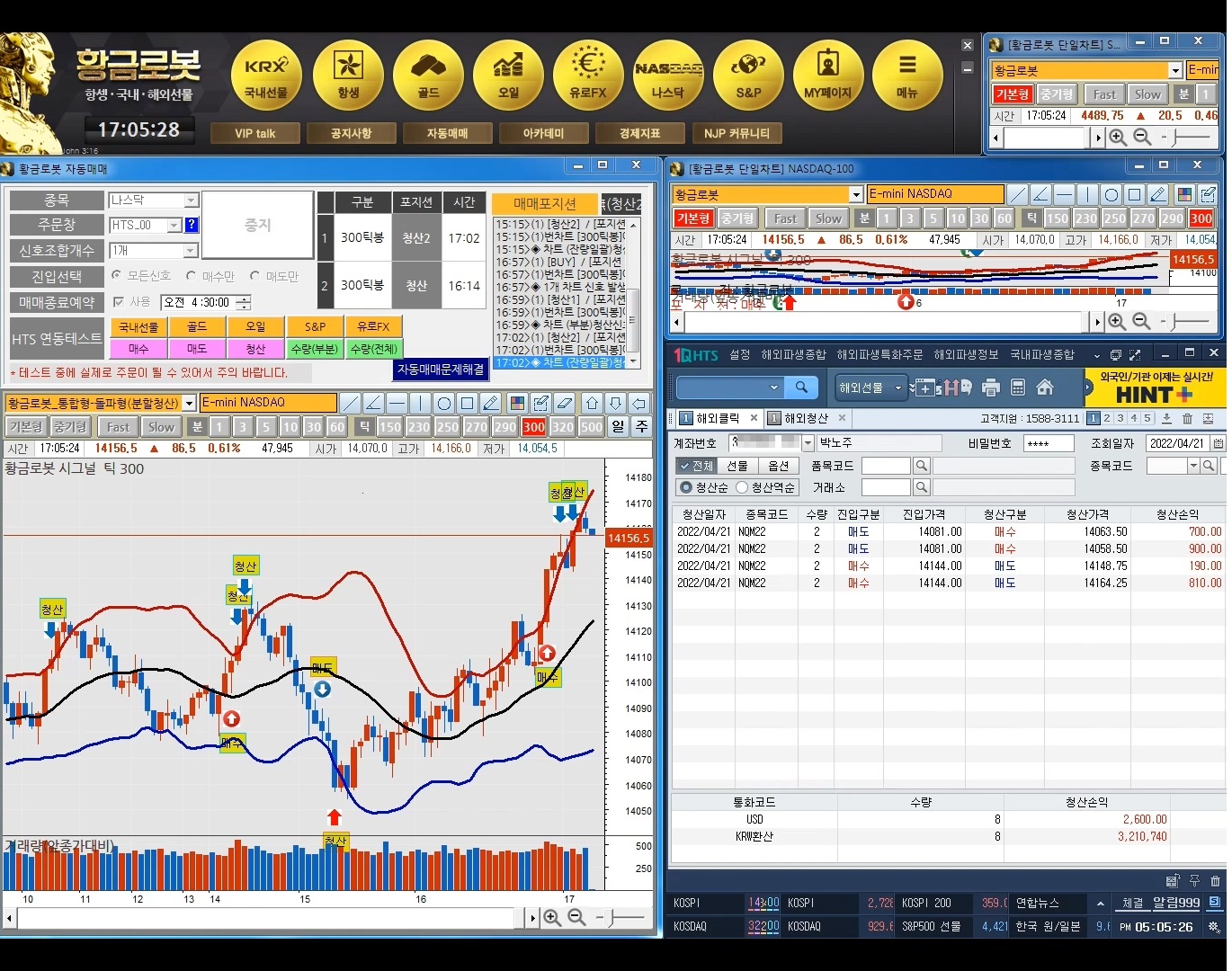
Task: Select the angle line tool in main chart
Action: click(374, 403)
